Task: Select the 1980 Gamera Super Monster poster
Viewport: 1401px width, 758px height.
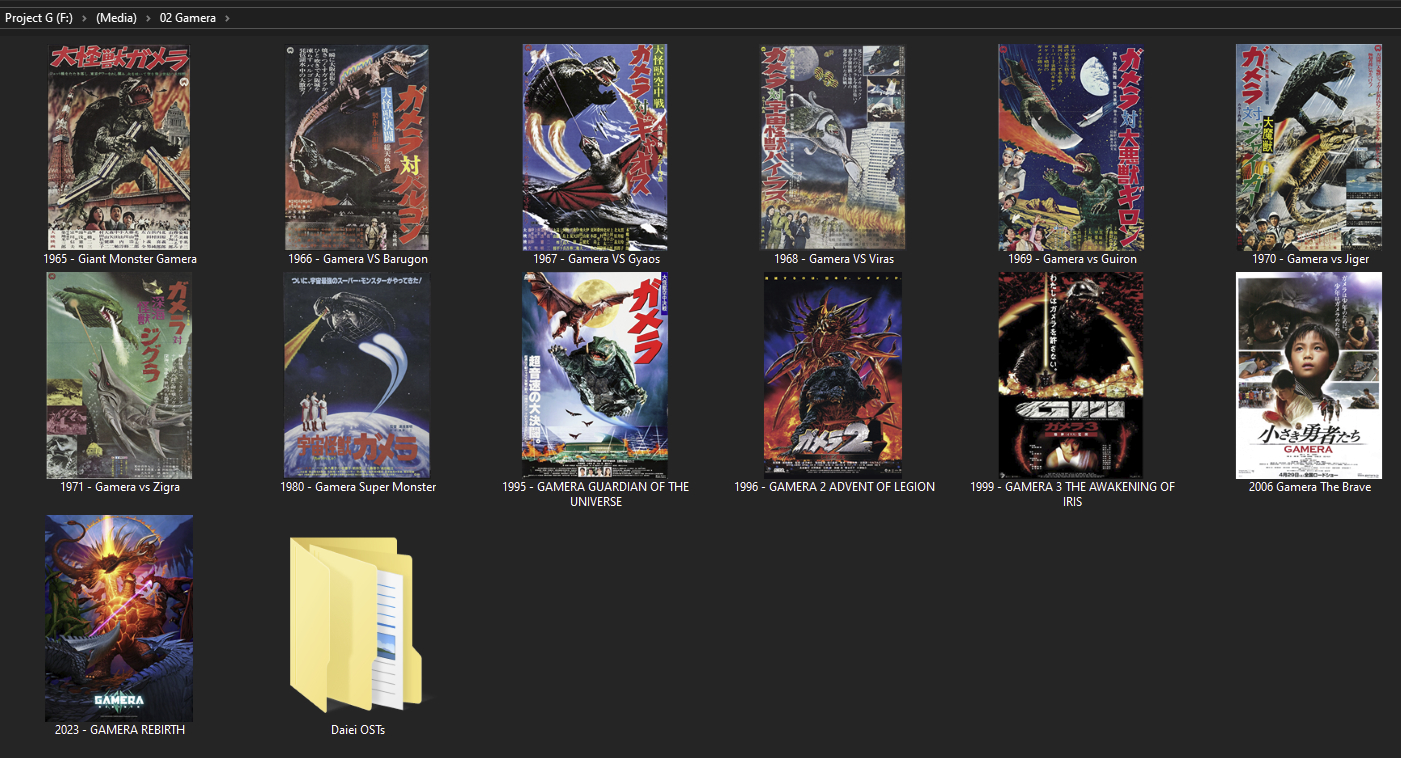Action: click(x=357, y=375)
